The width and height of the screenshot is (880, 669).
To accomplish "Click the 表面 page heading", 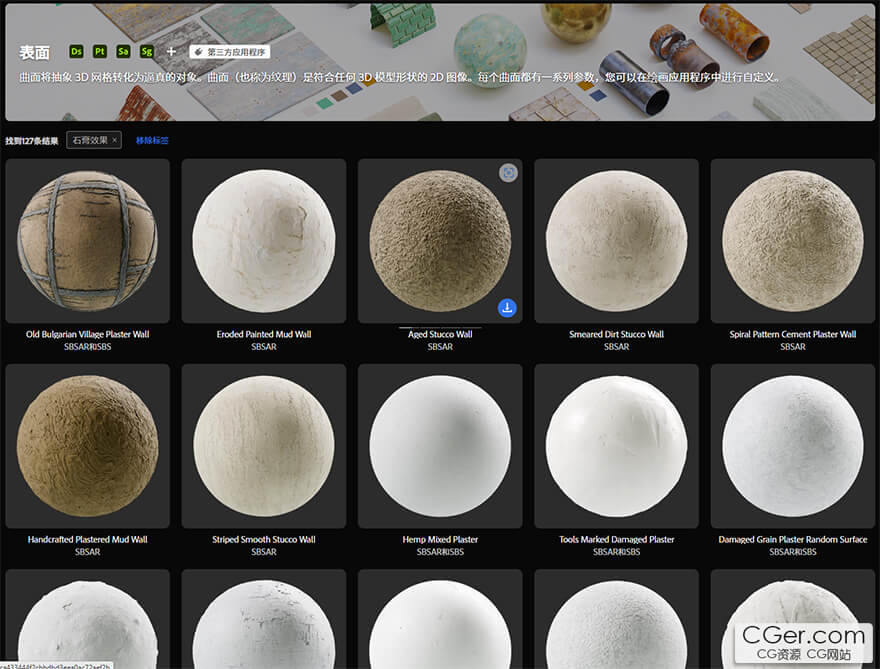I will pyautogui.click(x=34, y=53).
